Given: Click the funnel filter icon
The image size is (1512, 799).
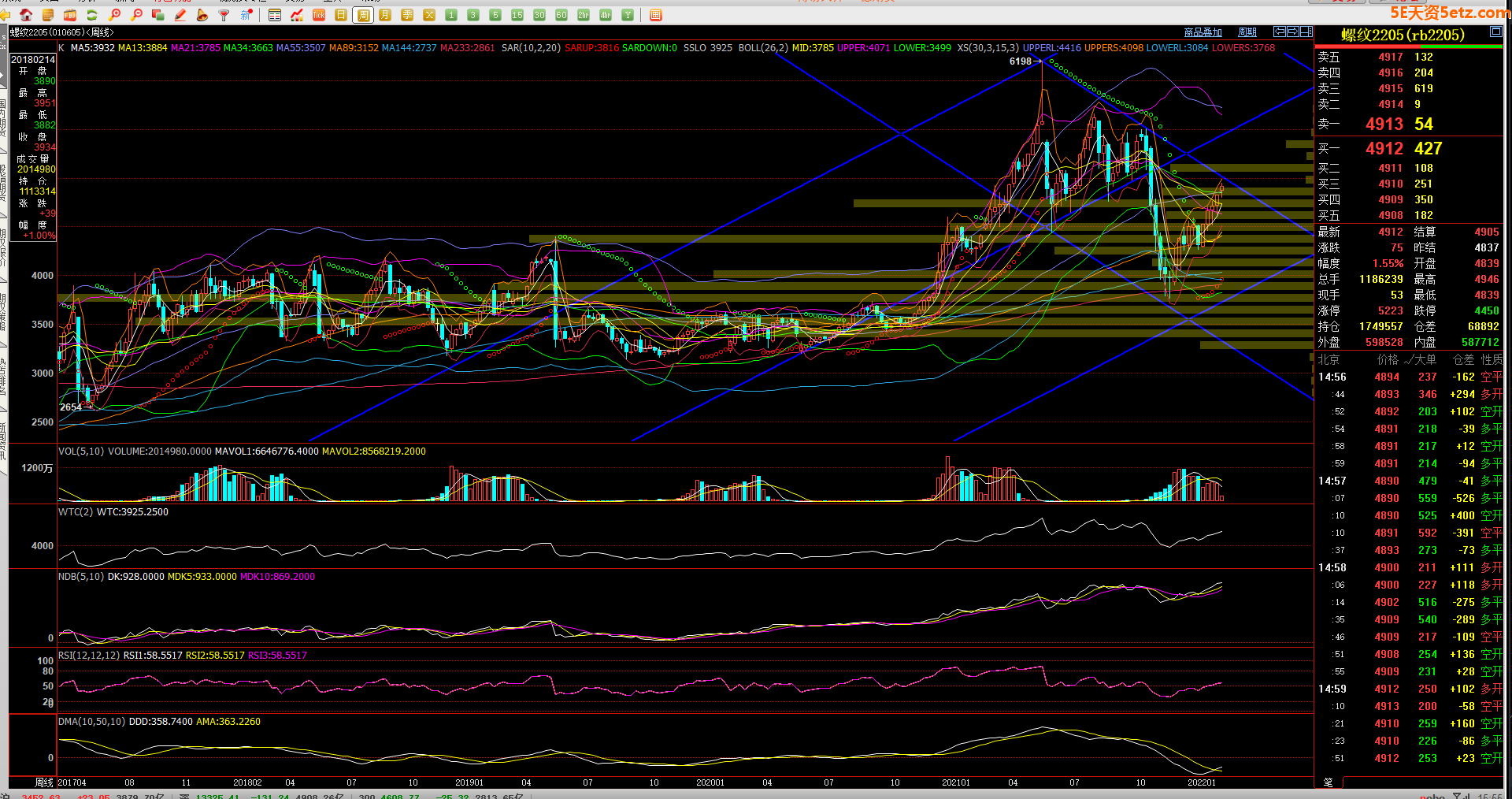Looking at the screenshot, I should (224, 15).
